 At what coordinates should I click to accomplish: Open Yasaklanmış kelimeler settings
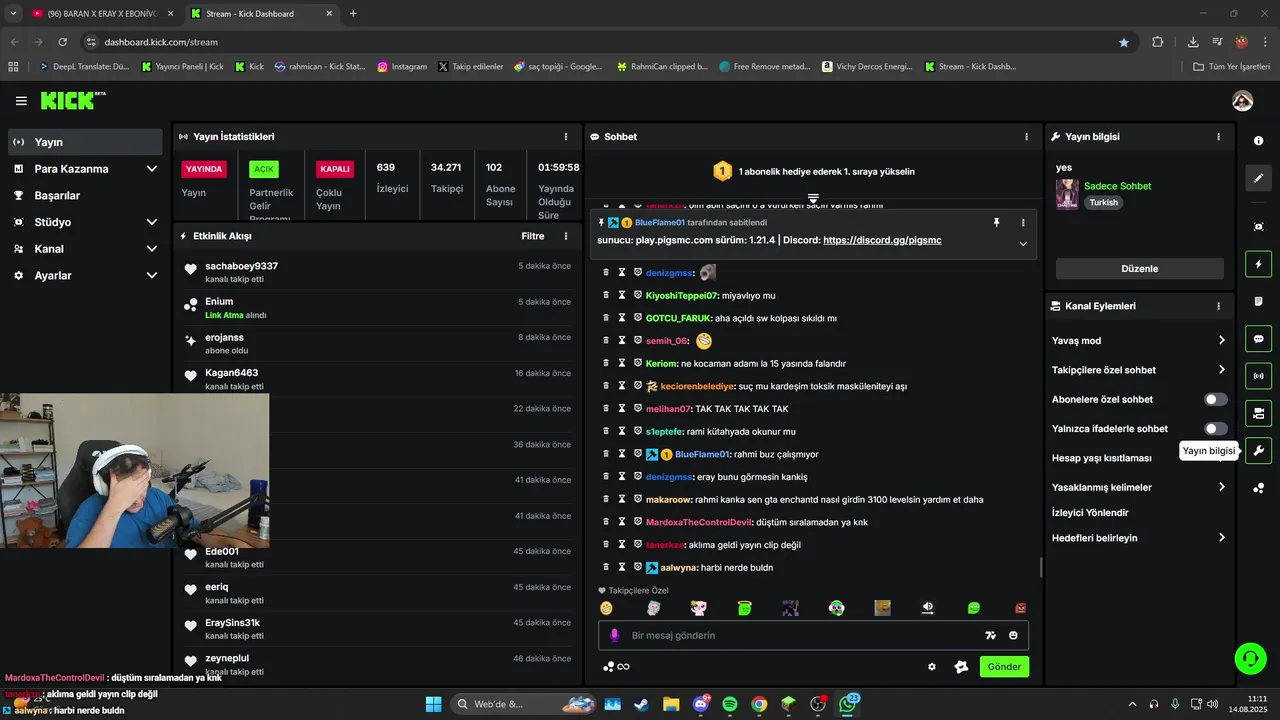[x=1139, y=488]
